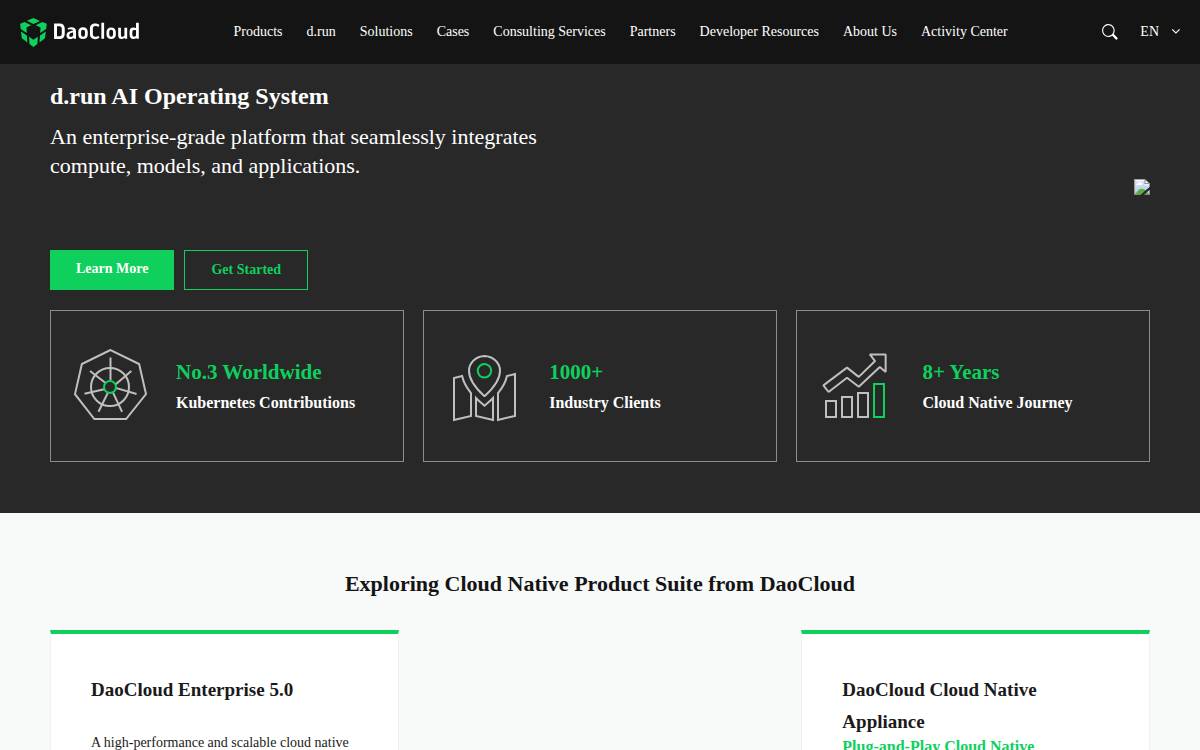Image resolution: width=1200 pixels, height=750 pixels.
Task: Click the Cloud Native Journey label
Action: [997, 403]
